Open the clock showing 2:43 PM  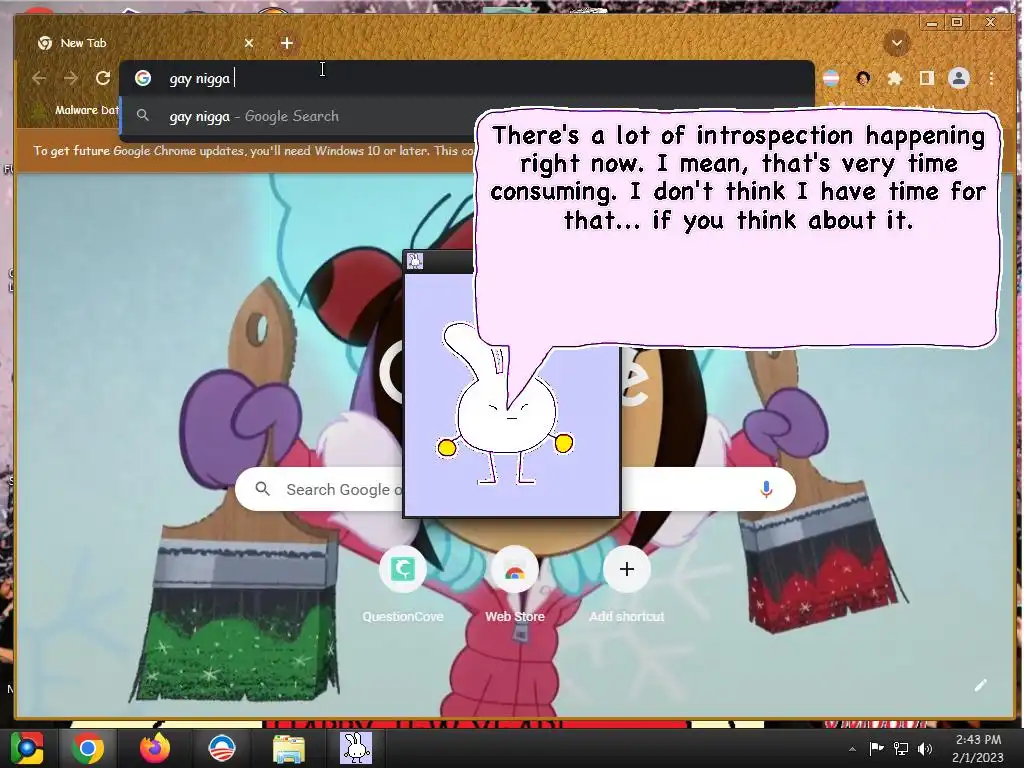tap(978, 748)
